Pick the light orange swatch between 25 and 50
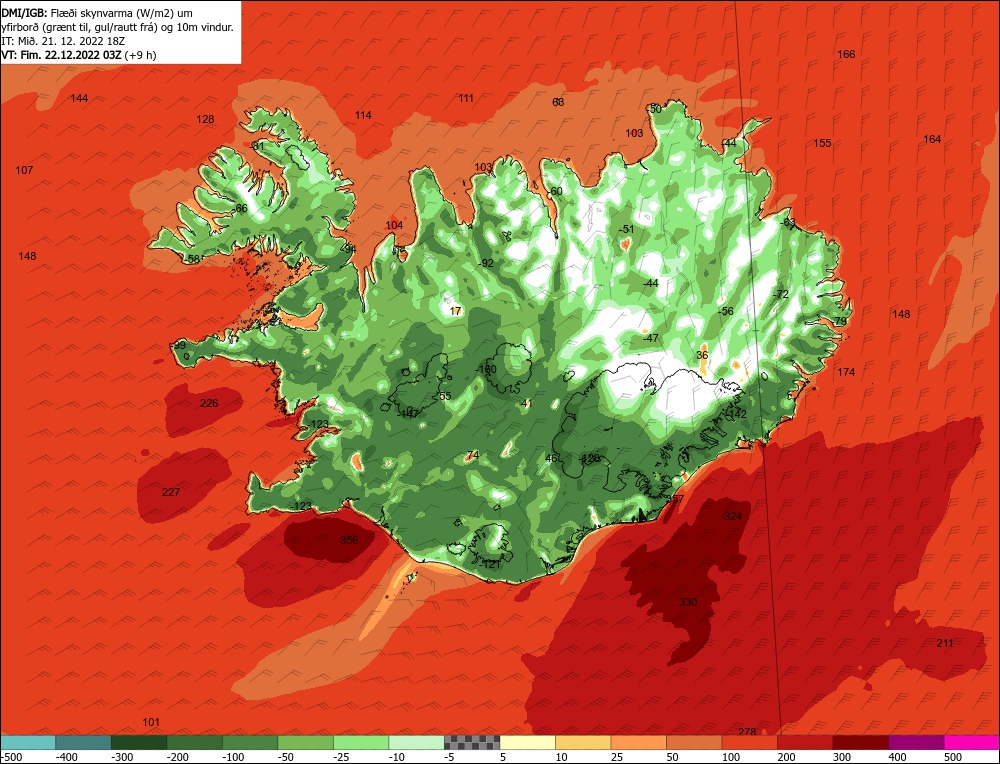 (x=638, y=742)
